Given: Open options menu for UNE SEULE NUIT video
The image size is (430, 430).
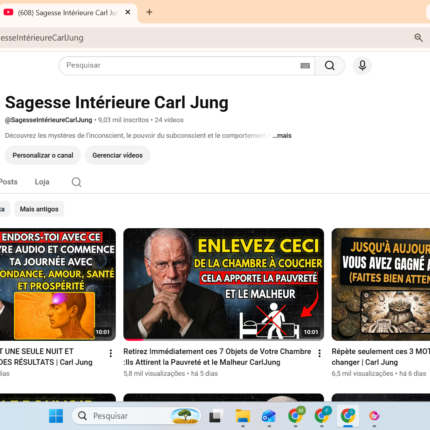Looking at the screenshot, I should coord(111,353).
